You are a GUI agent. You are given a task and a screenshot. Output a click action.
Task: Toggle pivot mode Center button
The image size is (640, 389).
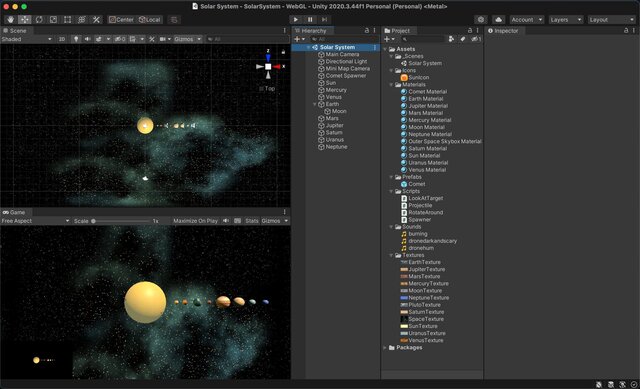pos(121,20)
